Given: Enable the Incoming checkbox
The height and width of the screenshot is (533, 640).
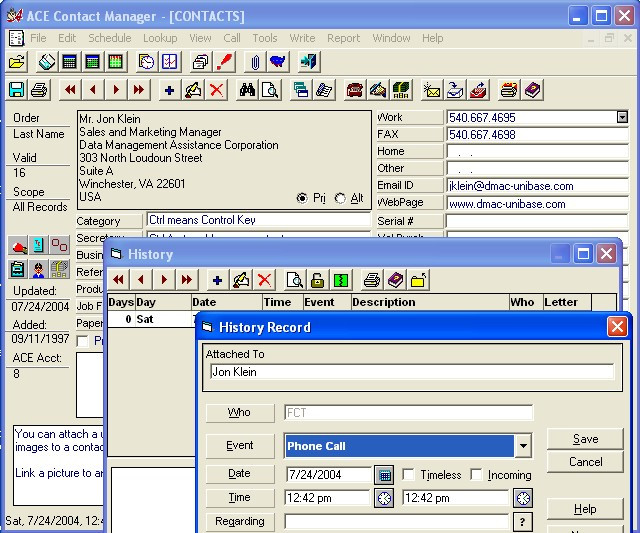Looking at the screenshot, I should [476, 474].
